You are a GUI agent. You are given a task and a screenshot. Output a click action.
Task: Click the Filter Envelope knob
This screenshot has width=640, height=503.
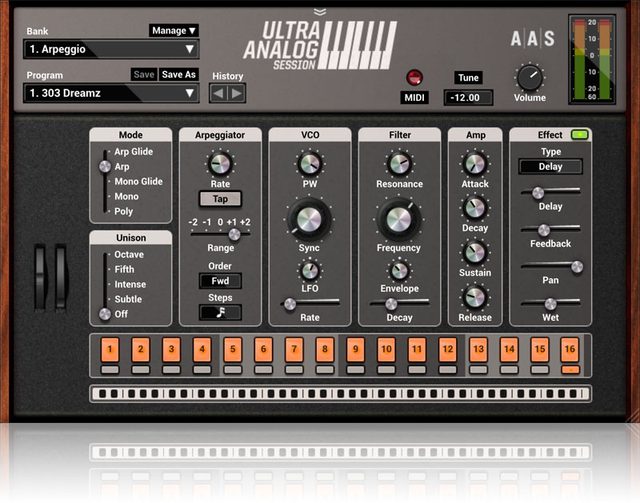[x=399, y=271]
